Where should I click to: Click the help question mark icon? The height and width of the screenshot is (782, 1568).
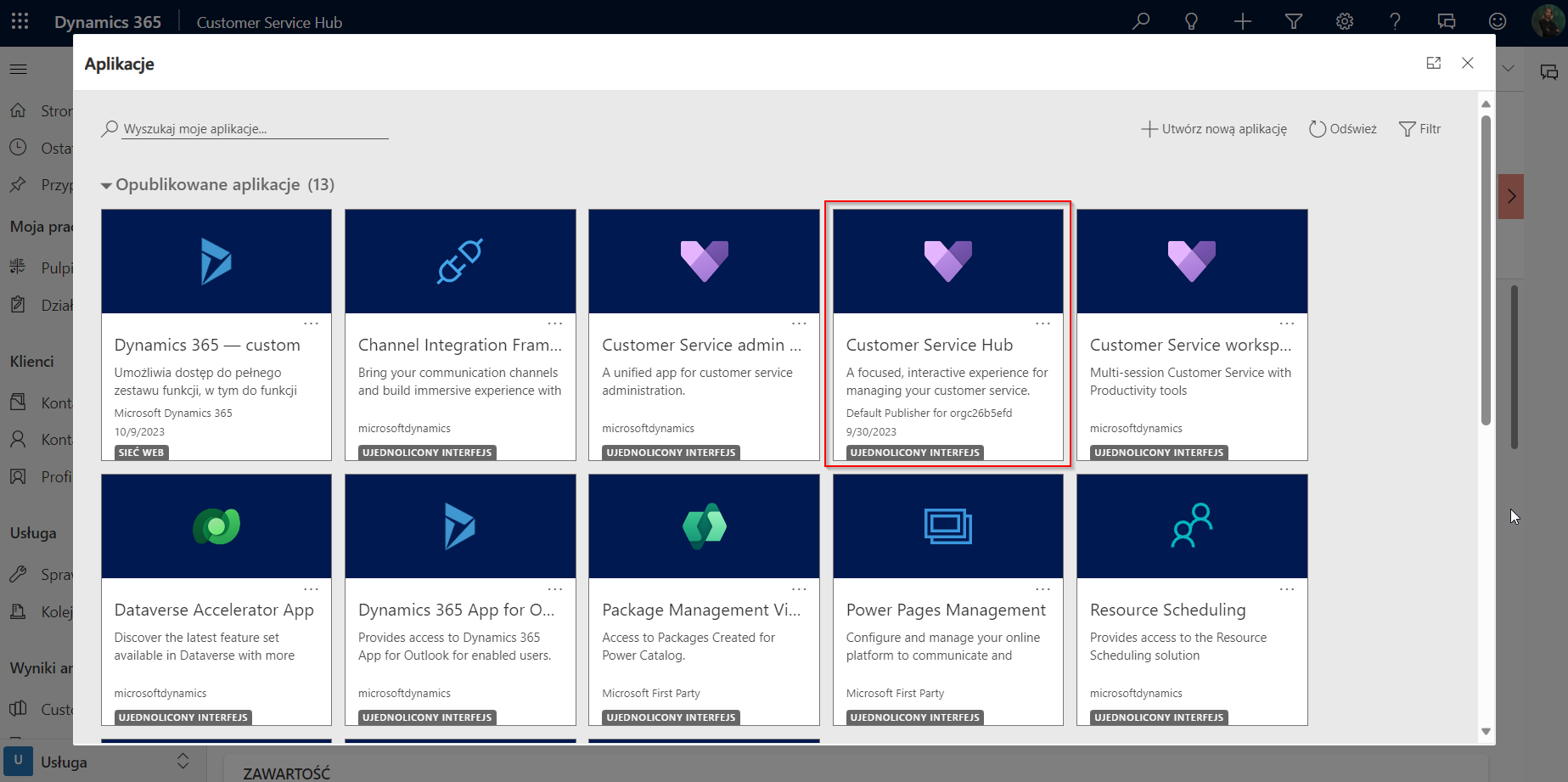click(x=1396, y=21)
